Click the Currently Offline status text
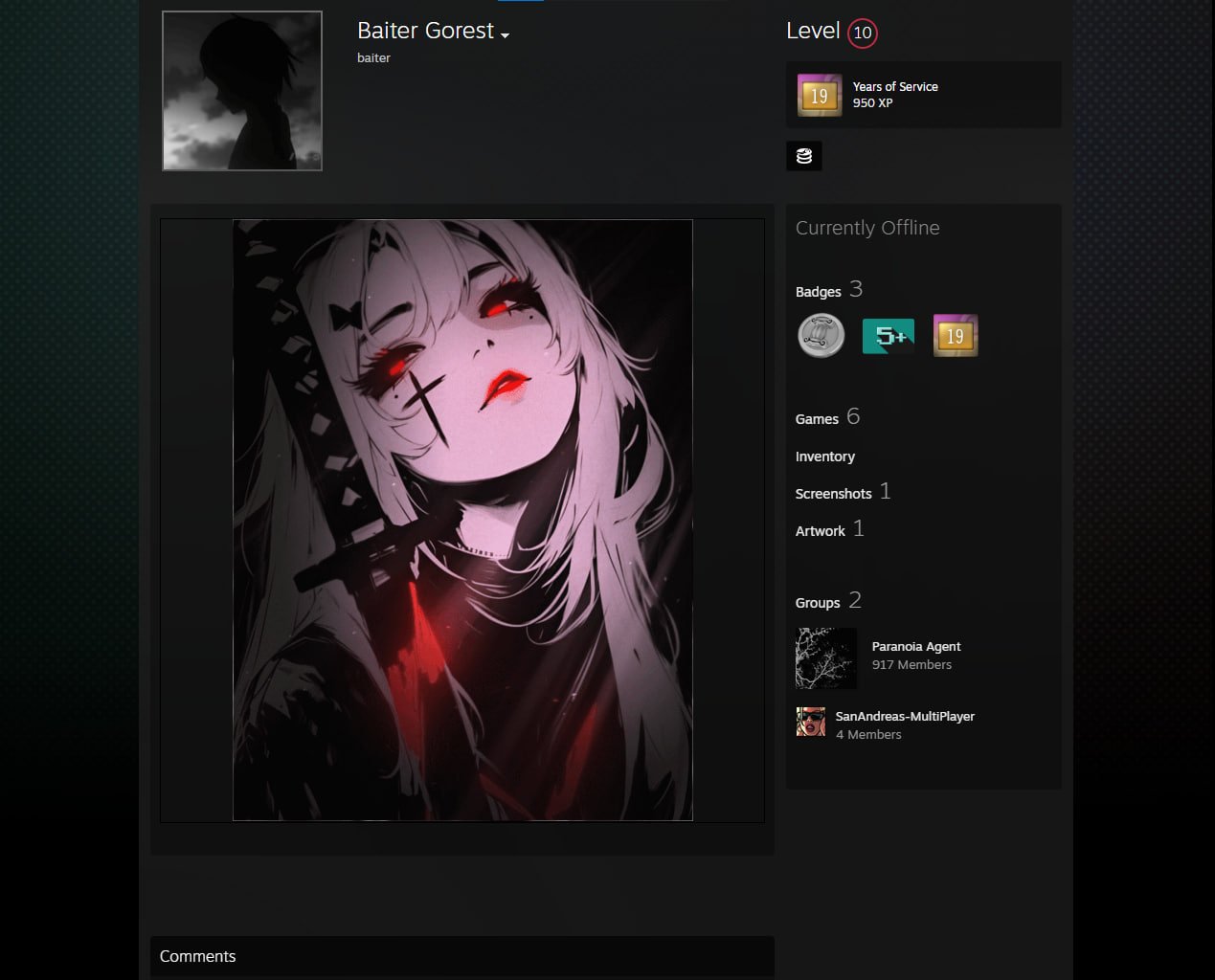The image size is (1215, 980). (867, 228)
